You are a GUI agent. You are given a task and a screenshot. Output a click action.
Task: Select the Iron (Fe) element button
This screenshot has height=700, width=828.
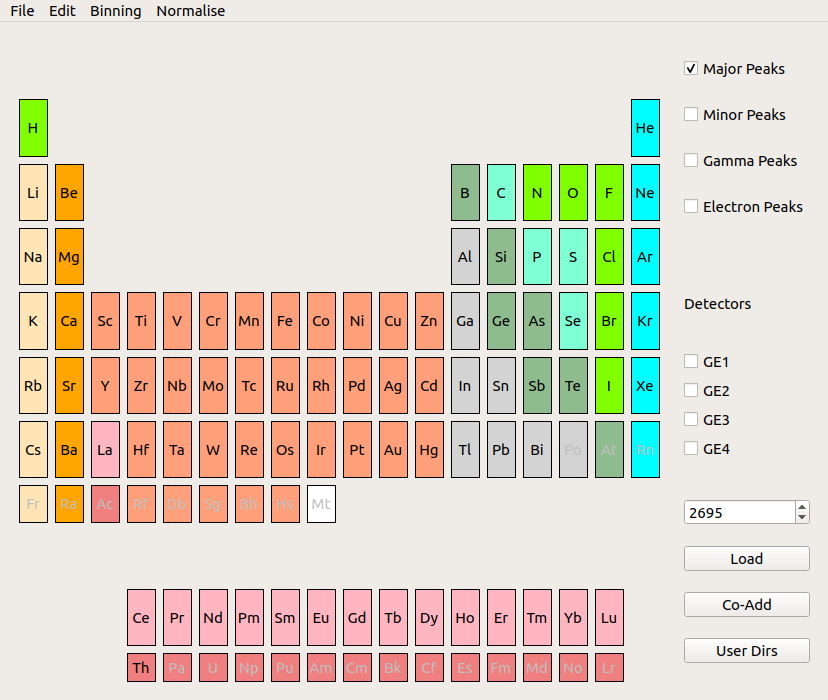[x=285, y=321]
